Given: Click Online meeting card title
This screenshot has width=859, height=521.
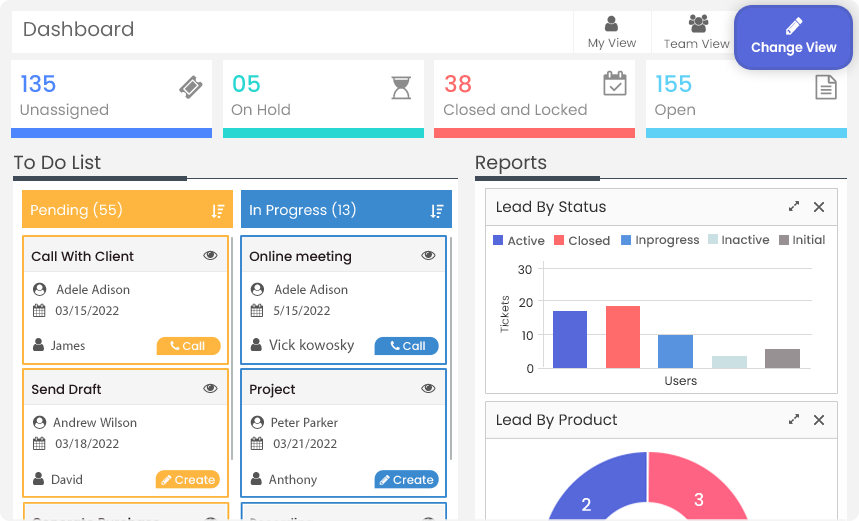Looking at the screenshot, I should [x=300, y=256].
